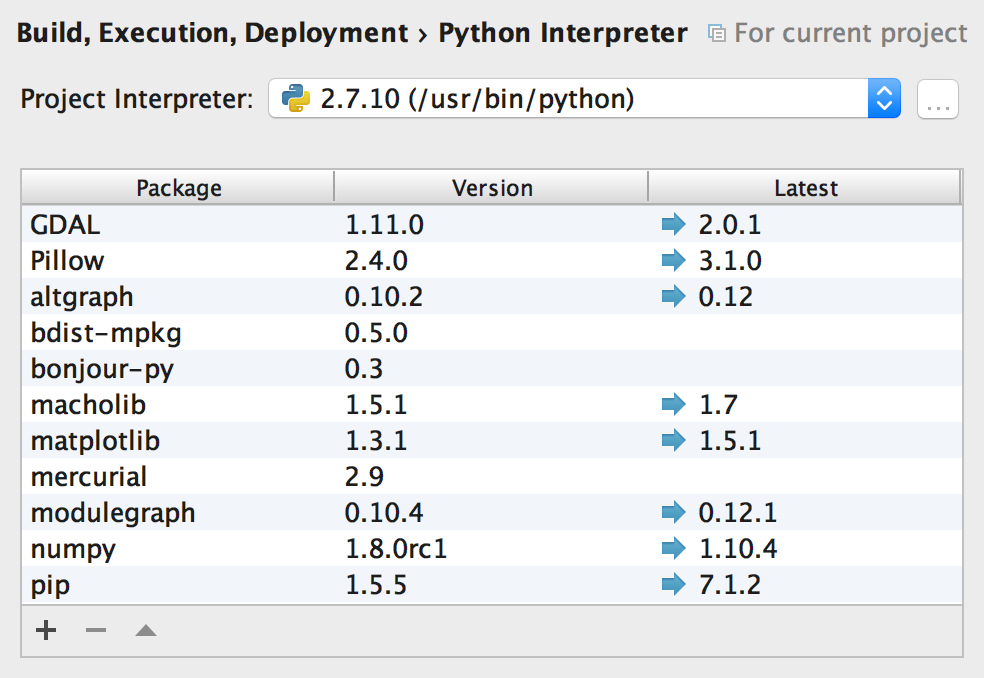The width and height of the screenshot is (984, 678).
Task: Select the matplotlib package name
Action: [x=95, y=441]
